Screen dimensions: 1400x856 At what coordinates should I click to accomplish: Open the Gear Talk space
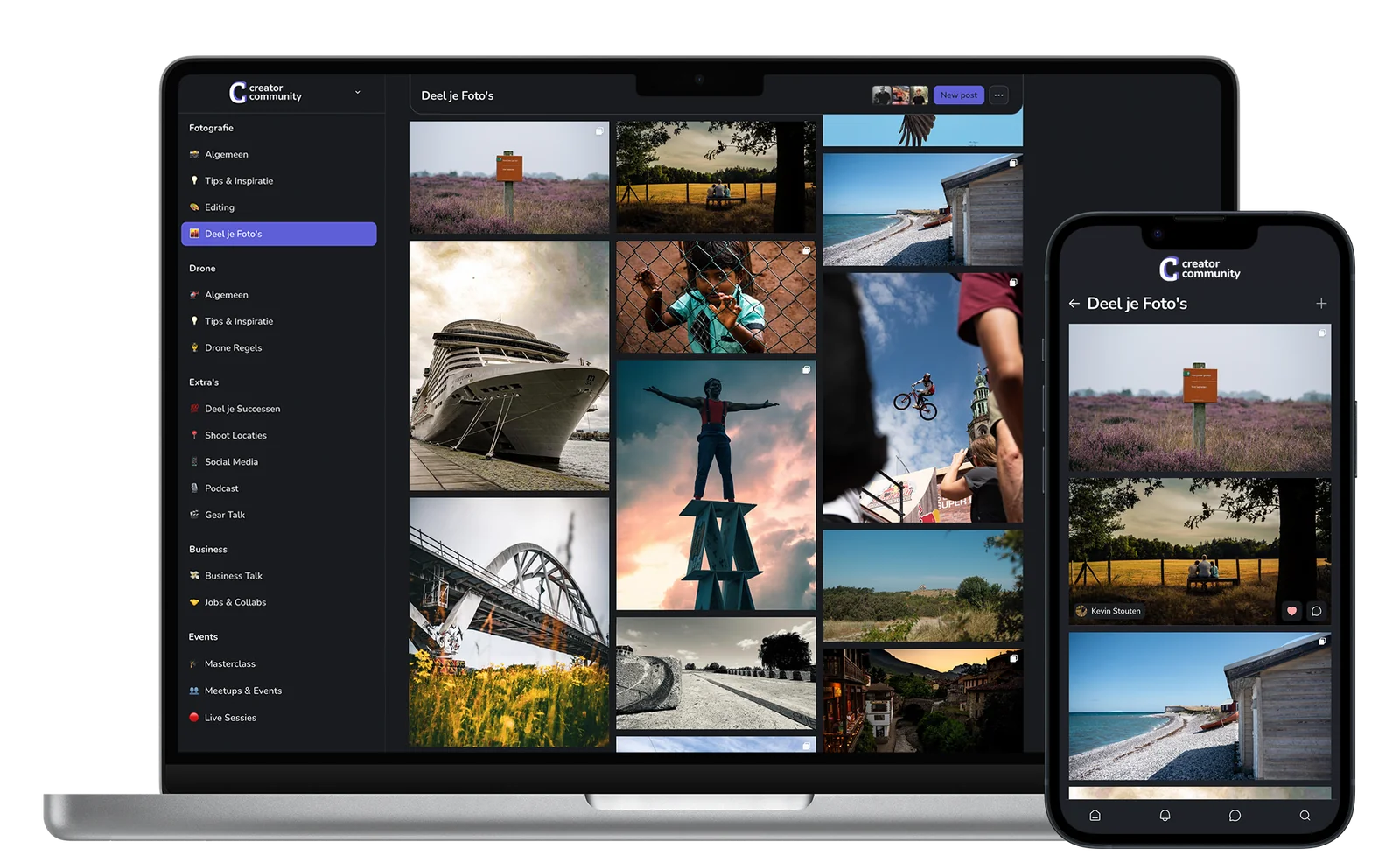click(x=279, y=515)
